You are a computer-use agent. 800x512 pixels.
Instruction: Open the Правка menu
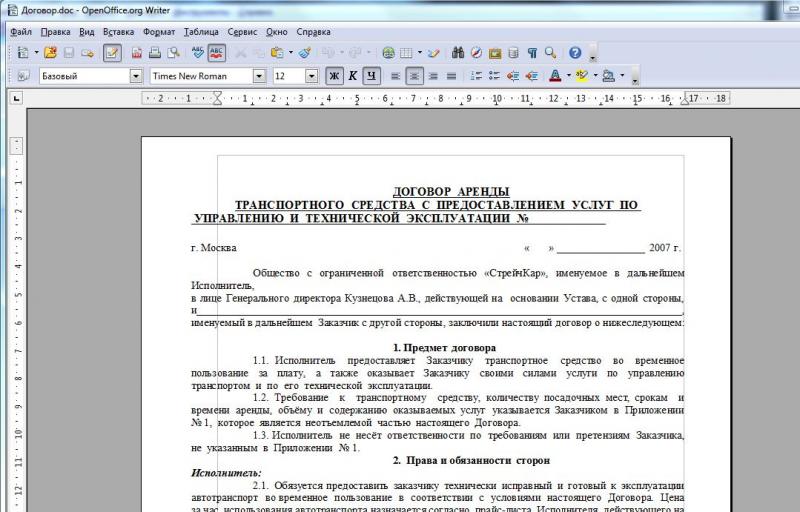tap(56, 32)
